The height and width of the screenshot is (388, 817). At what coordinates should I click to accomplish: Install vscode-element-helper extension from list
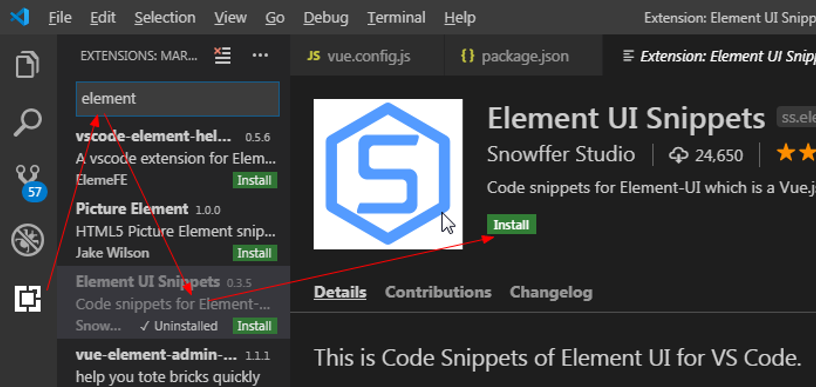[x=254, y=181]
